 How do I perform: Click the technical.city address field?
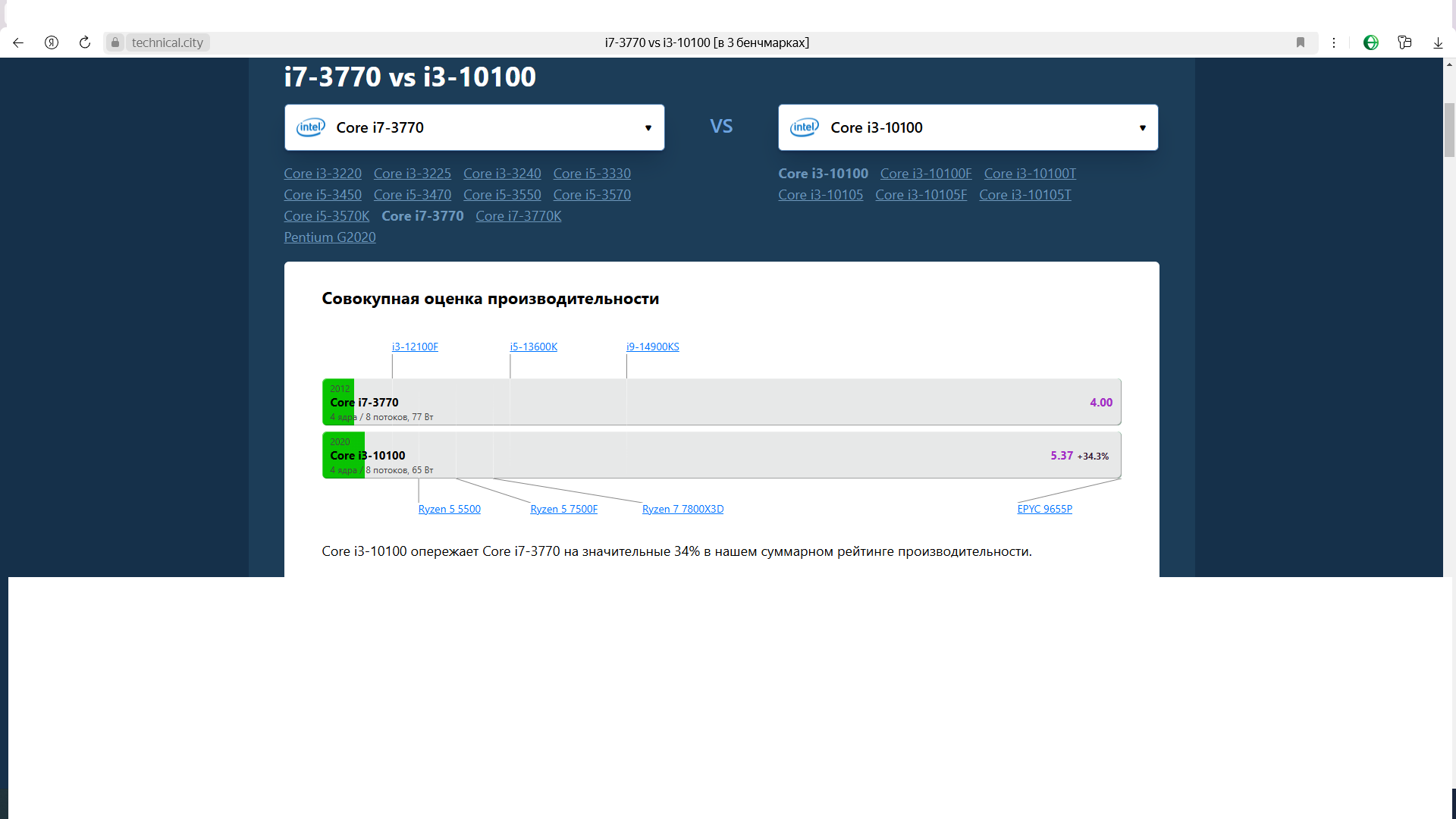(x=168, y=42)
